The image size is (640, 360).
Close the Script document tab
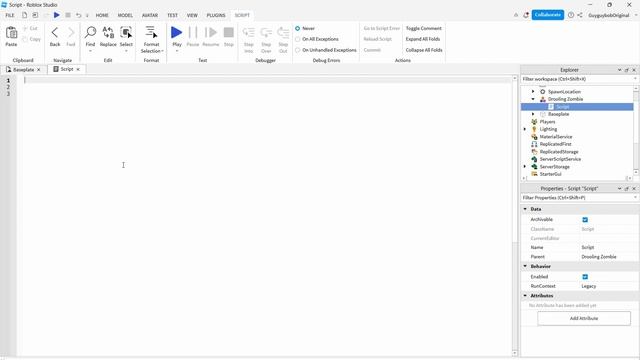78,69
